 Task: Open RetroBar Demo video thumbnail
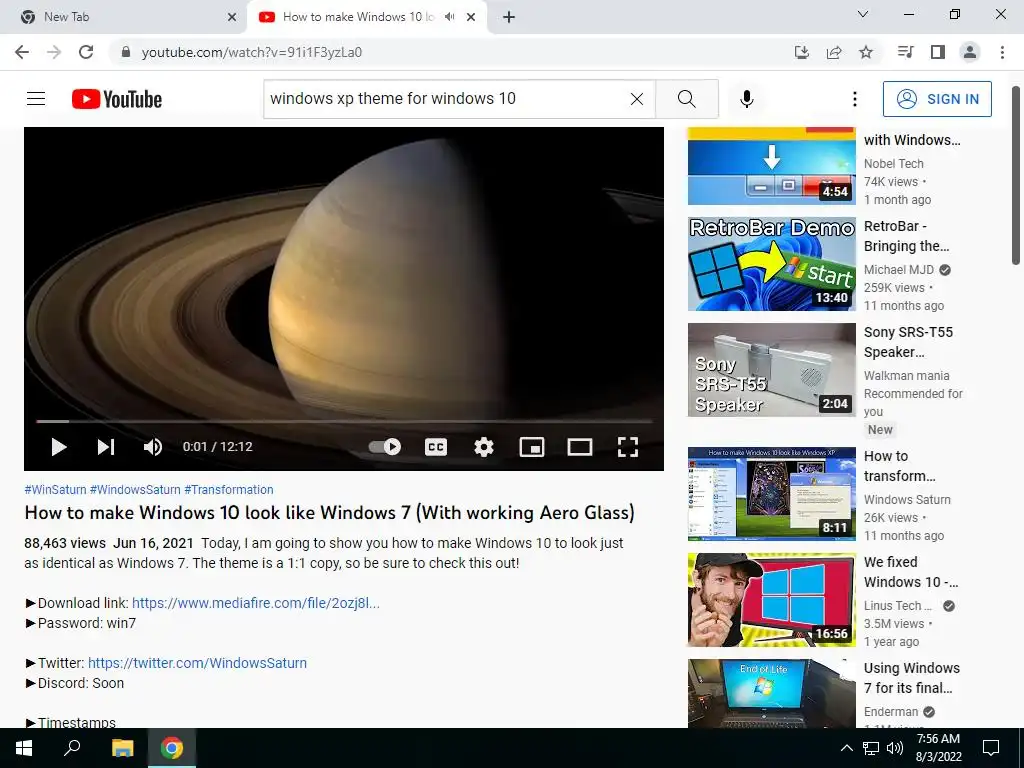coord(771,264)
